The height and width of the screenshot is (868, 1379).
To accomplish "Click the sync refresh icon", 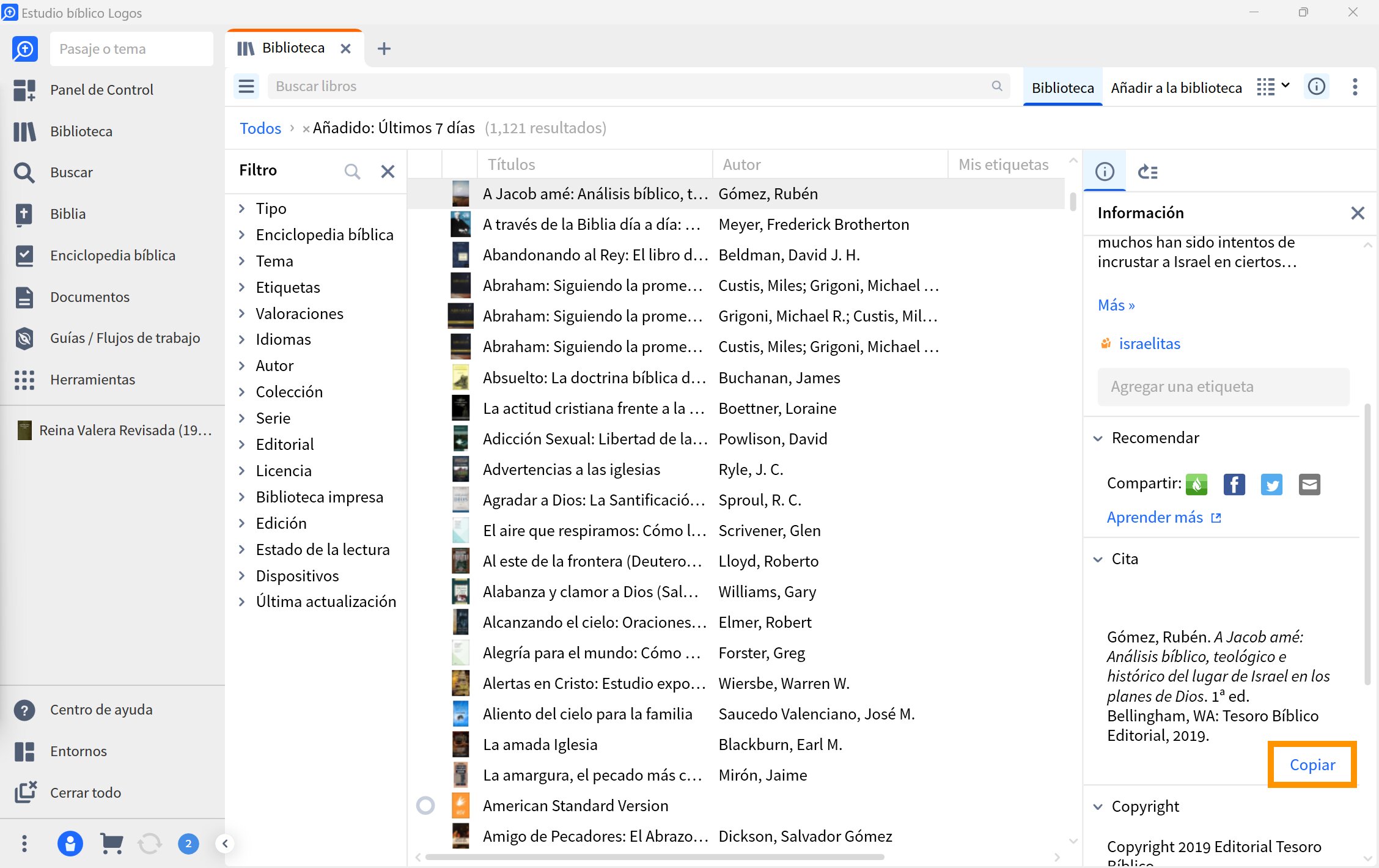I will click(x=150, y=844).
